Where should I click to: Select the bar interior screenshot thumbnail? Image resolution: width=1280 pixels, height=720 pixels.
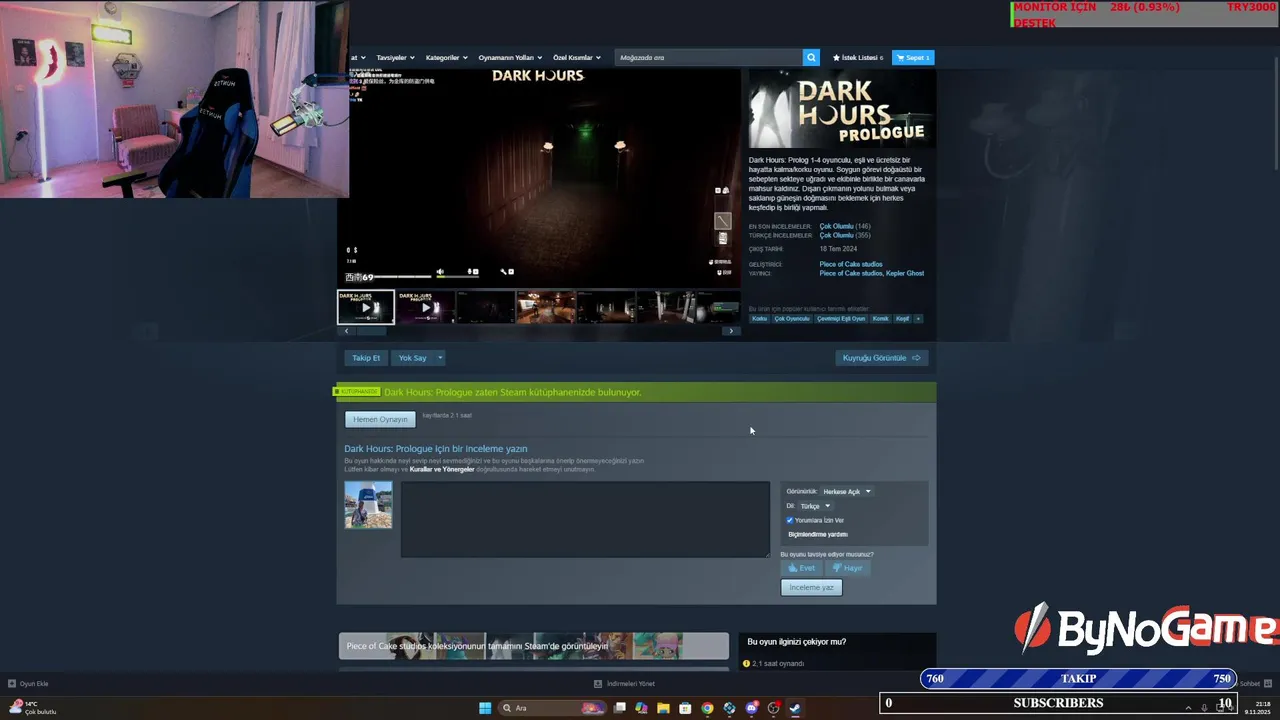click(x=545, y=307)
